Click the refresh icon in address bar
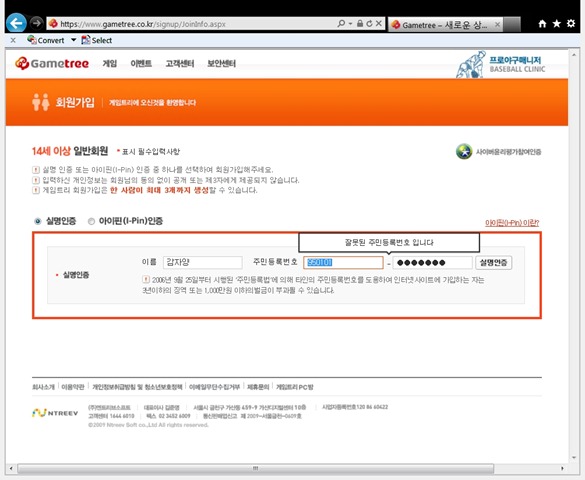 click(x=369, y=23)
